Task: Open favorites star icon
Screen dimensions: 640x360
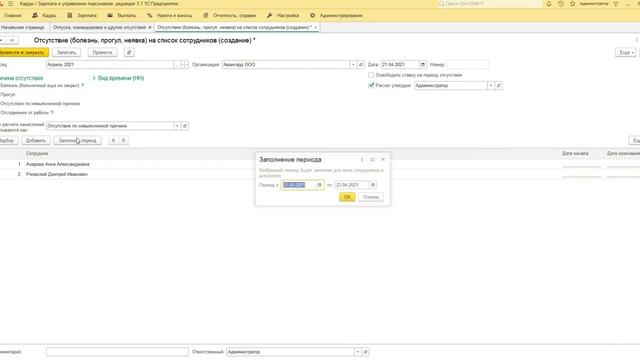Action: click(x=573, y=4)
